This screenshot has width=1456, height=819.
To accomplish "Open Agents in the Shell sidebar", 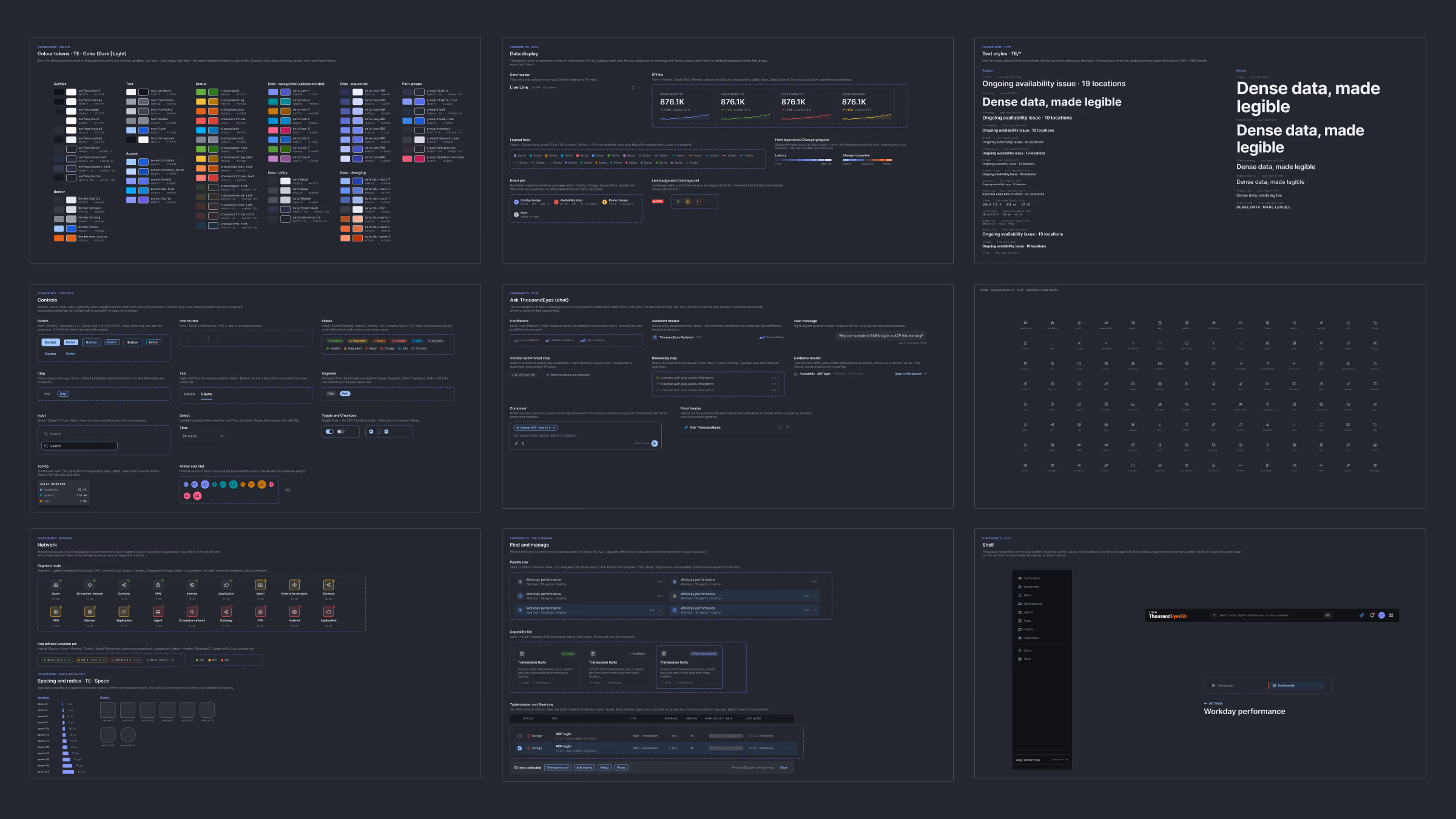I will point(1025,612).
